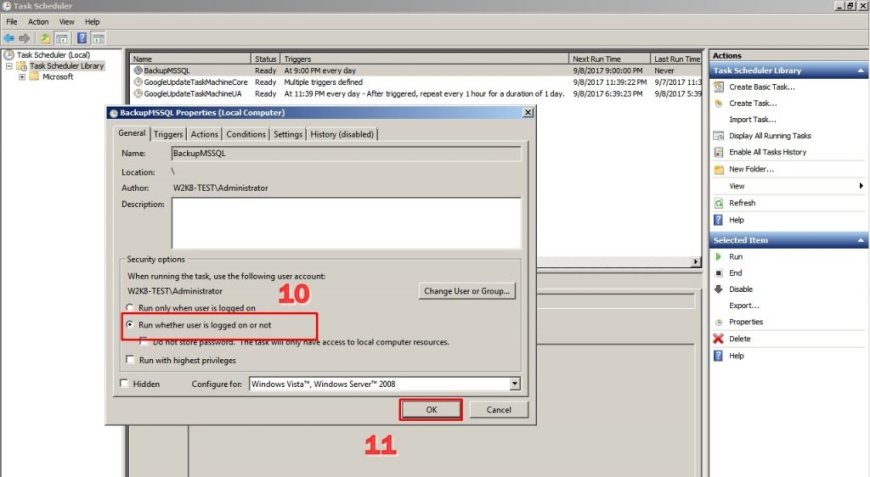Collapse the Selected Item actions section
This screenshot has width=870, height=477.
861,240
